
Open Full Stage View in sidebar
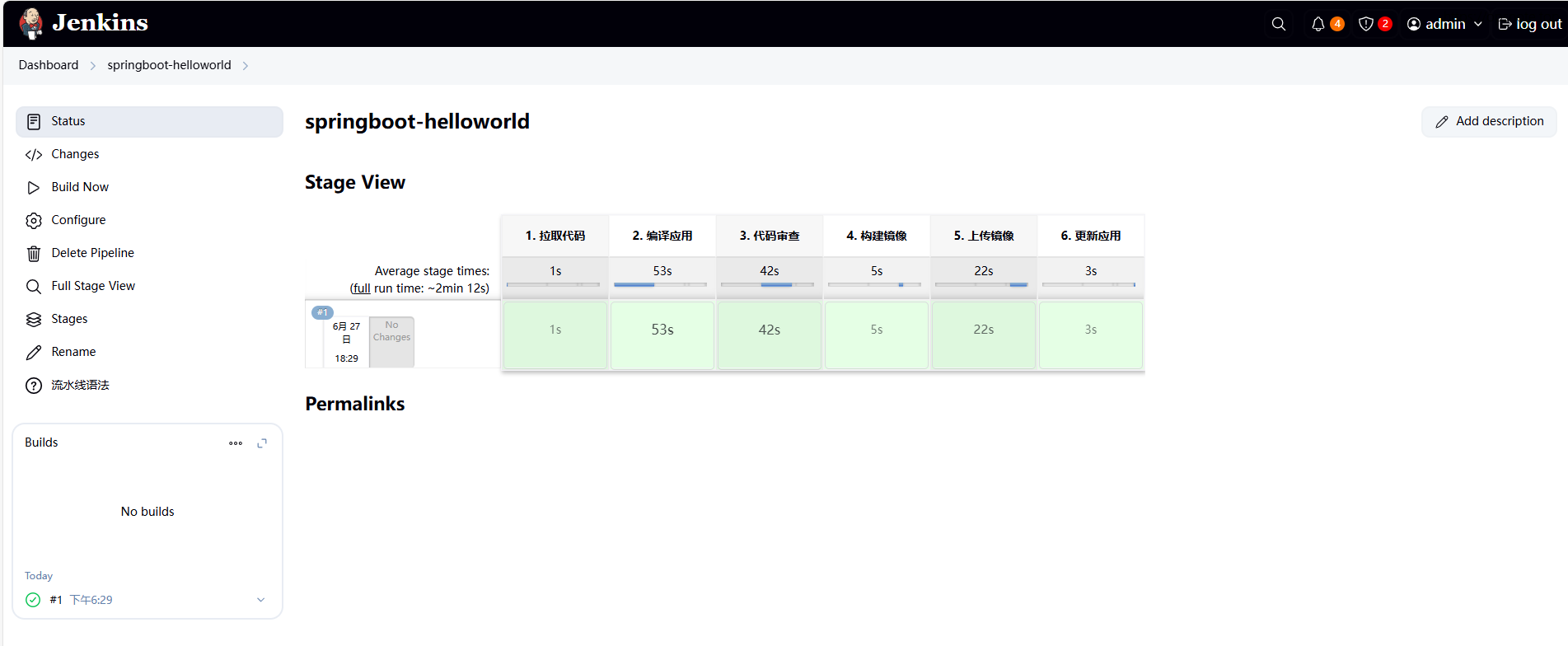click(149, 286)
